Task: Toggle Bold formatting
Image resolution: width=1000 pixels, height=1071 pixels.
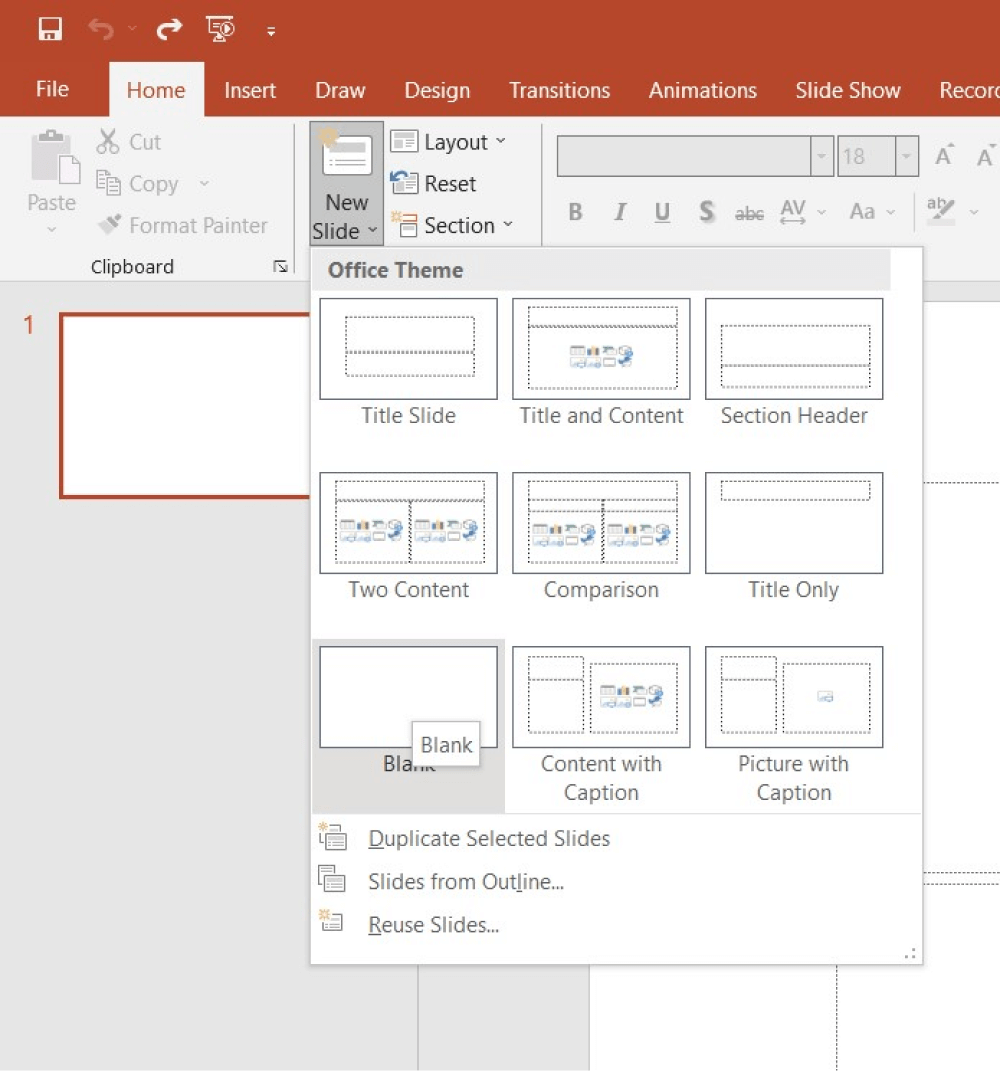Action: [x=575, y=212]
